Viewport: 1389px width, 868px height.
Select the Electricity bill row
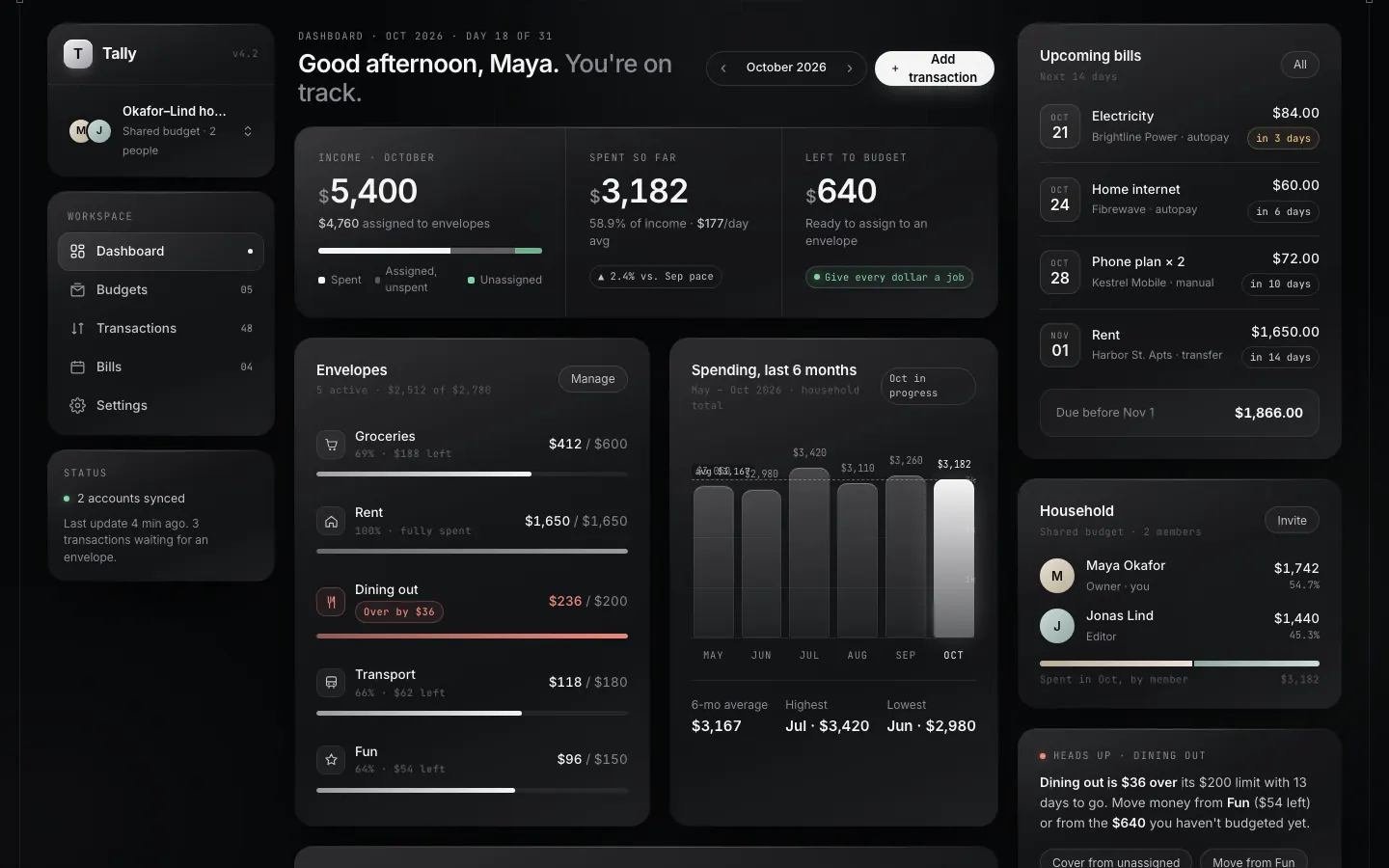pyautogui.click(x=1180, y=126)
